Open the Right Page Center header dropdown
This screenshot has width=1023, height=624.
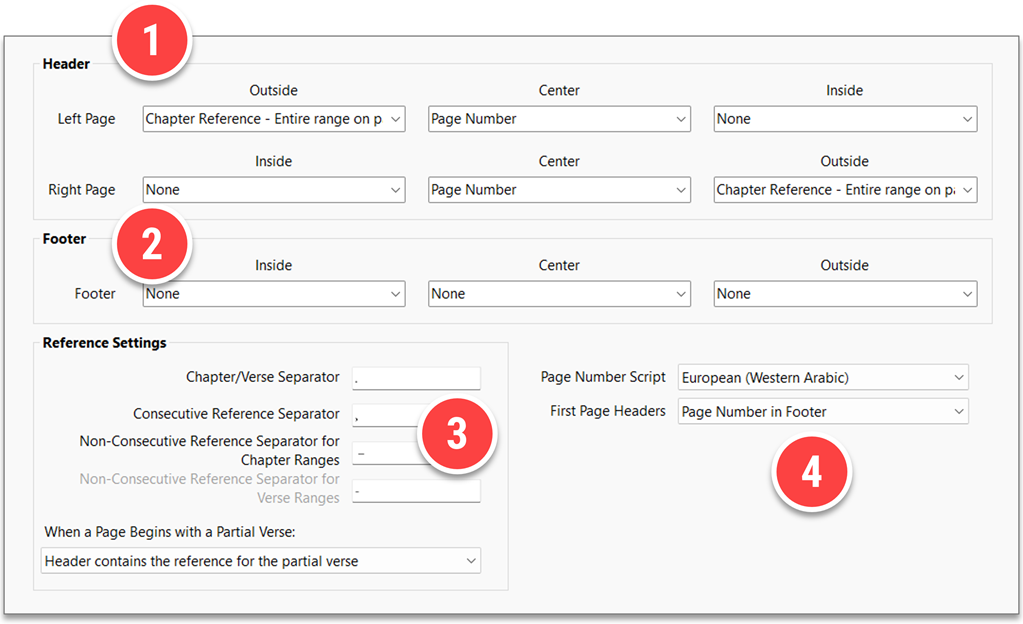(559, 190)
